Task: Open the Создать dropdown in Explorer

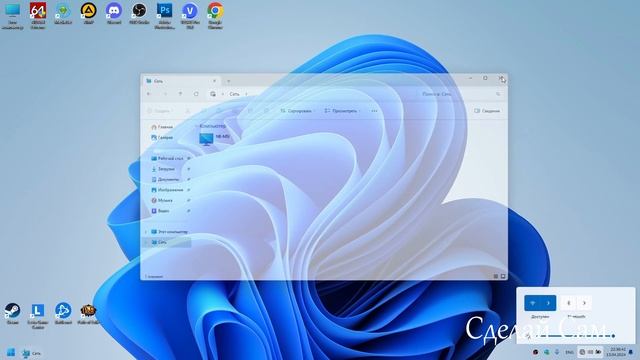Action: click(160, 111)
